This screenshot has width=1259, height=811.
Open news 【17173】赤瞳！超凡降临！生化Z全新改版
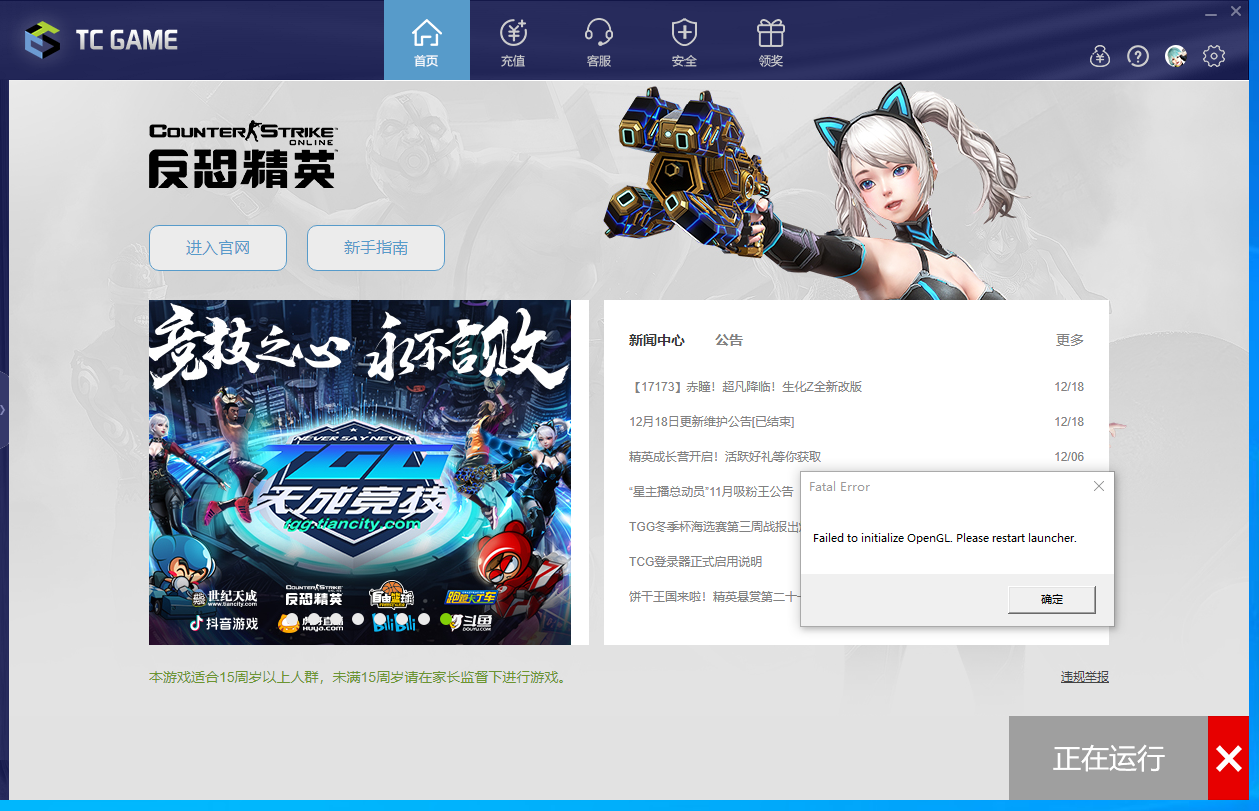(x=746, y=387)
